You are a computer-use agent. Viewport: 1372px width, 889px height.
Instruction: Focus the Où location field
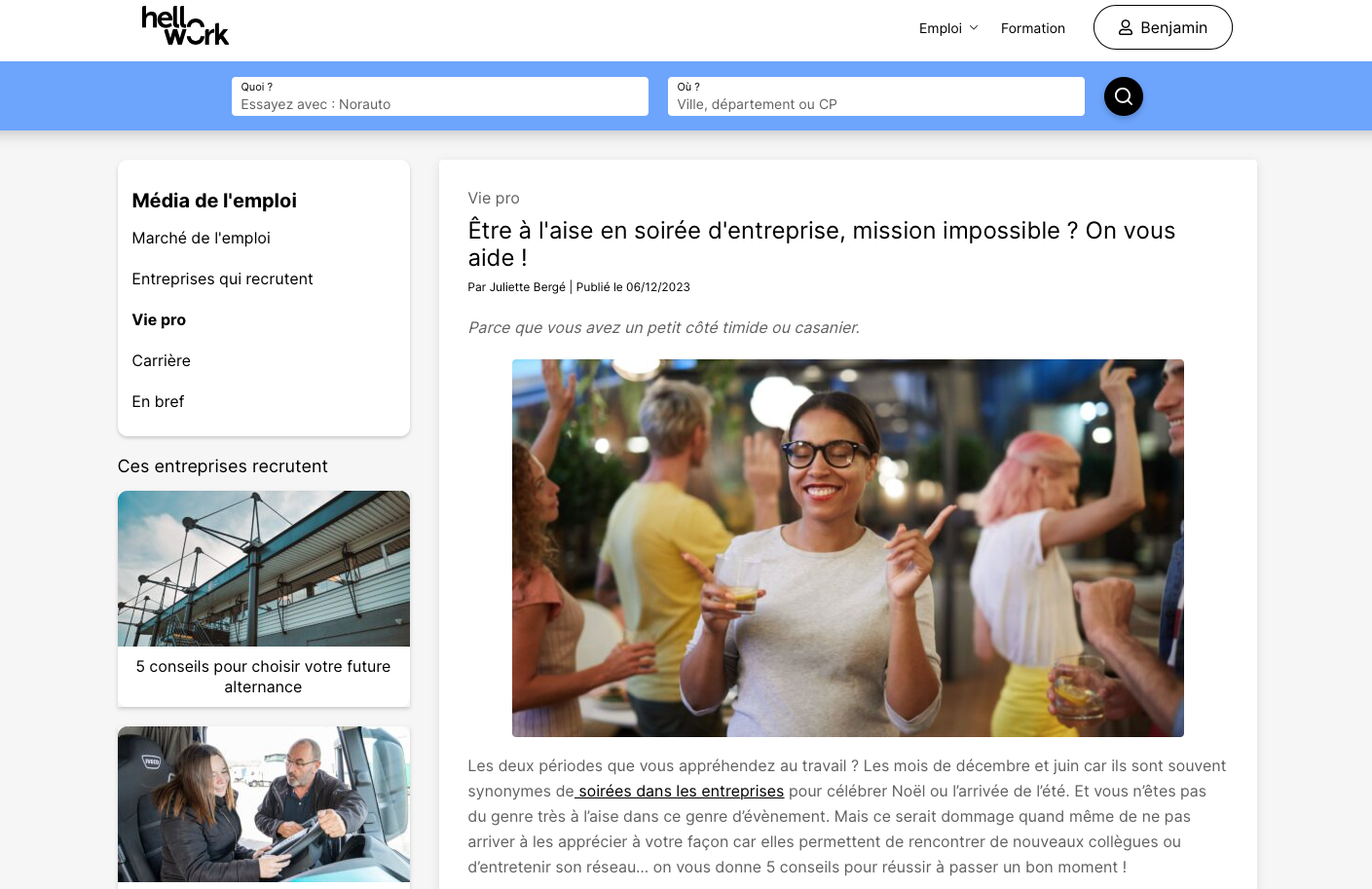pyautogui.click(x=875, y=96)
